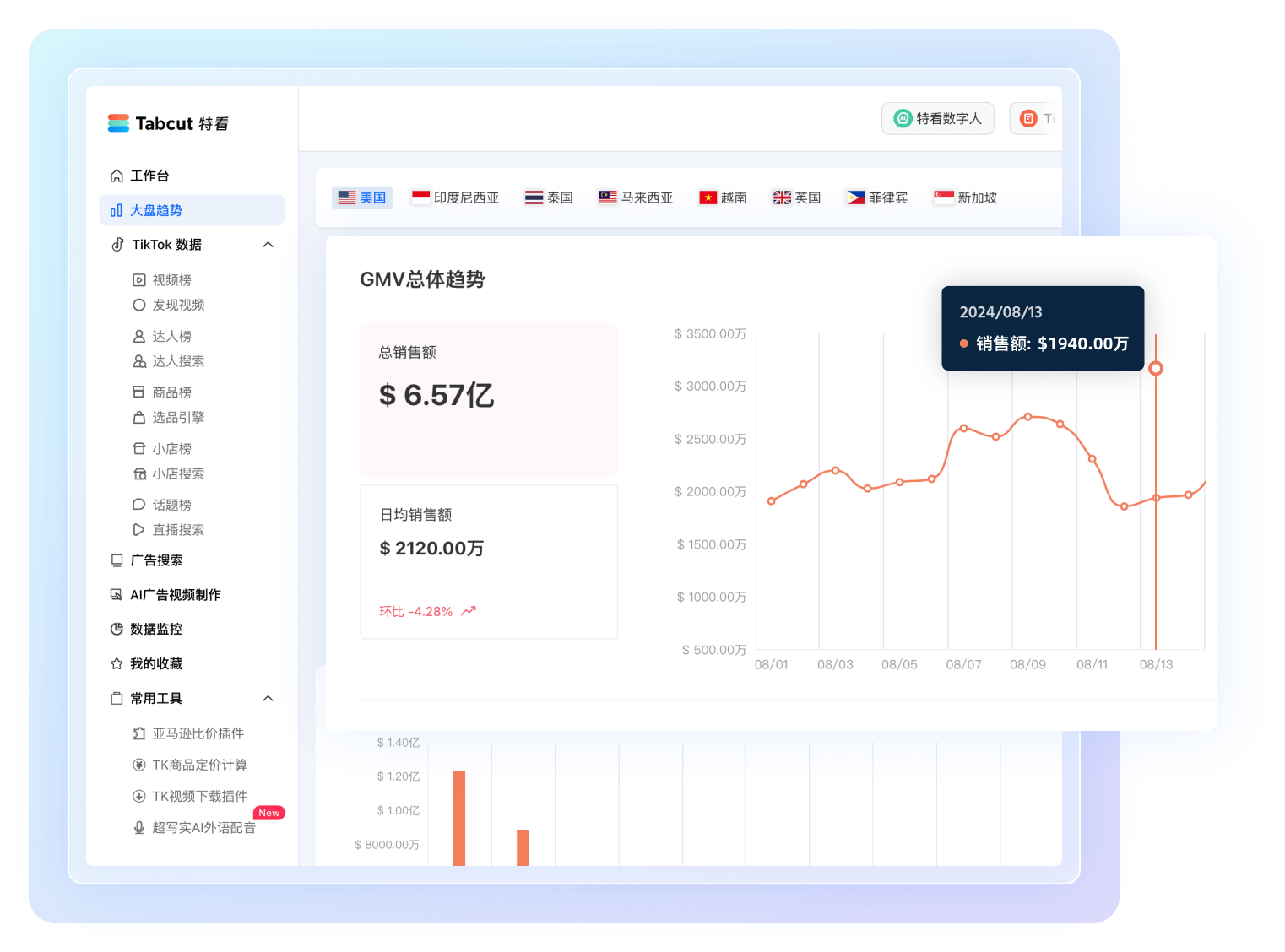1285x952 pixels.
Task: Click the 超写实AI外语配音 microphone icon
Action: pos(139,827)
